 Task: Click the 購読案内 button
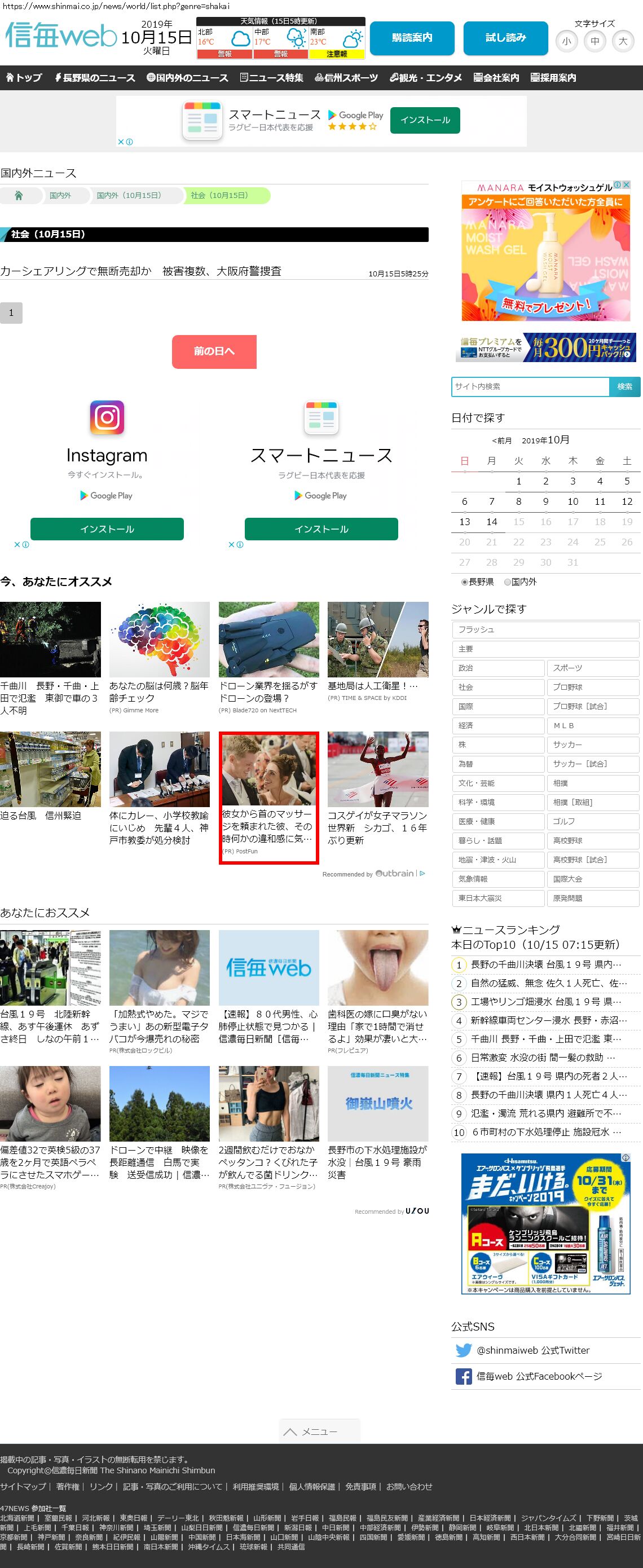(412, 38)
